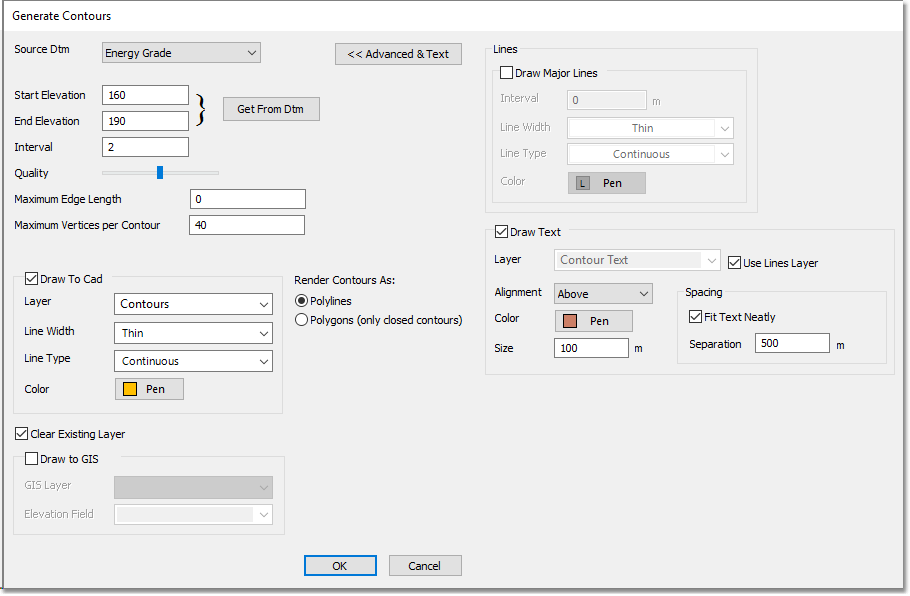The height and width of the screenshot is (596, 910).
Task: Click the OK button
Action: (x=340, y=566)
